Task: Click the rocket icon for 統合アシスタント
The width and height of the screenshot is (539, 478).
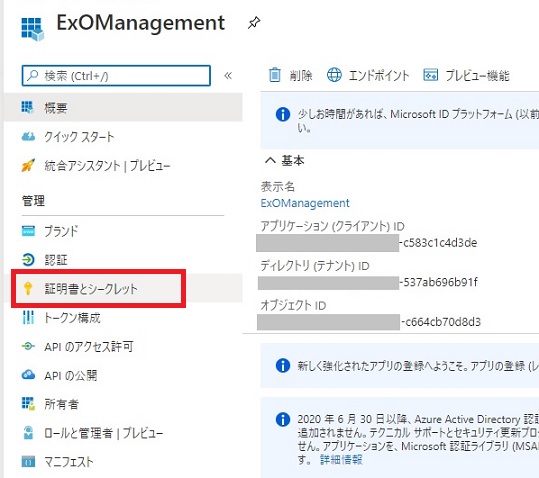Action: pyautogui.click(x=28, y=165)
